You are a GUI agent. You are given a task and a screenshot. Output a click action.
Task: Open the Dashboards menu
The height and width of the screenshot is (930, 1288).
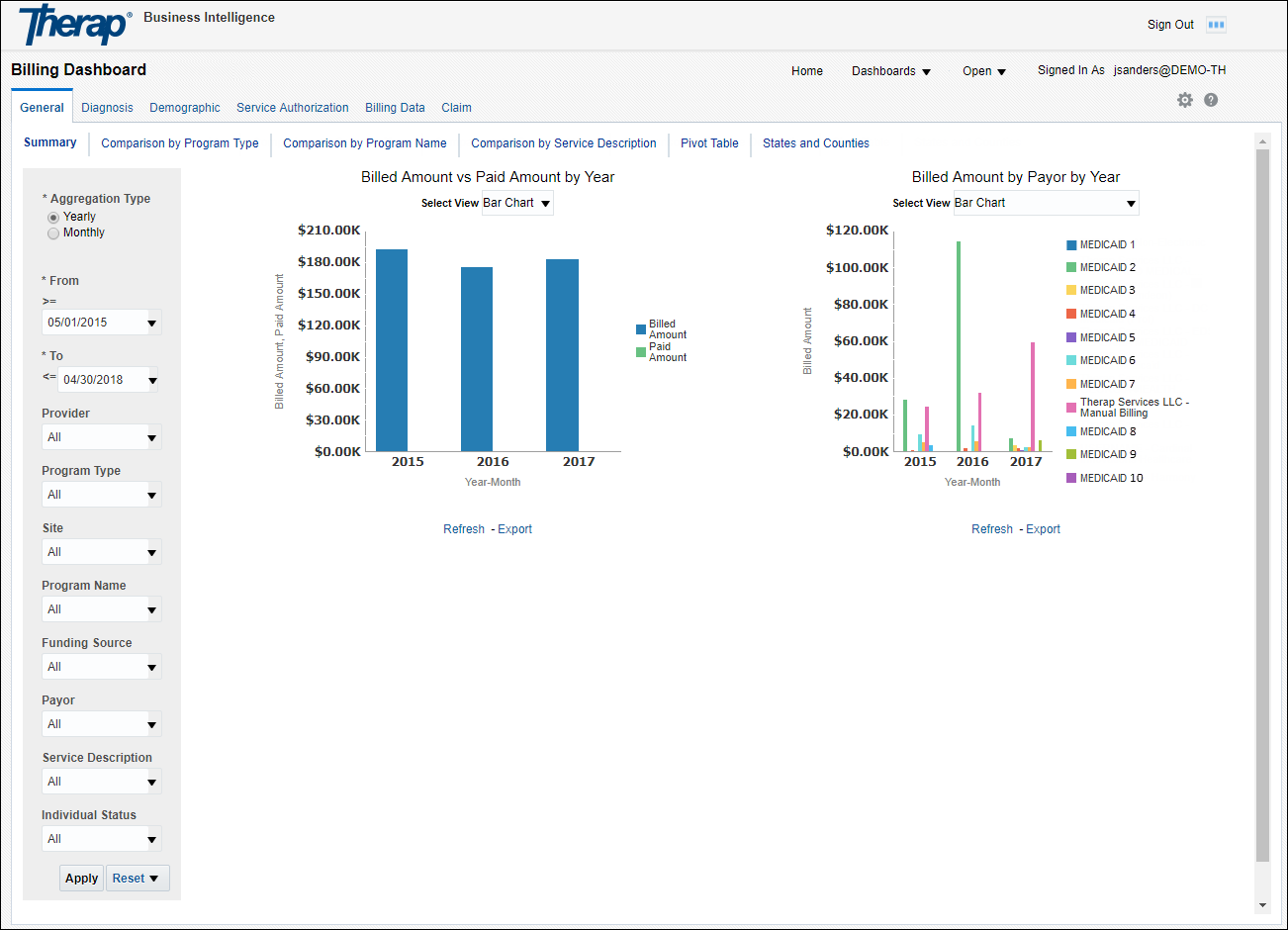[889, 70]
